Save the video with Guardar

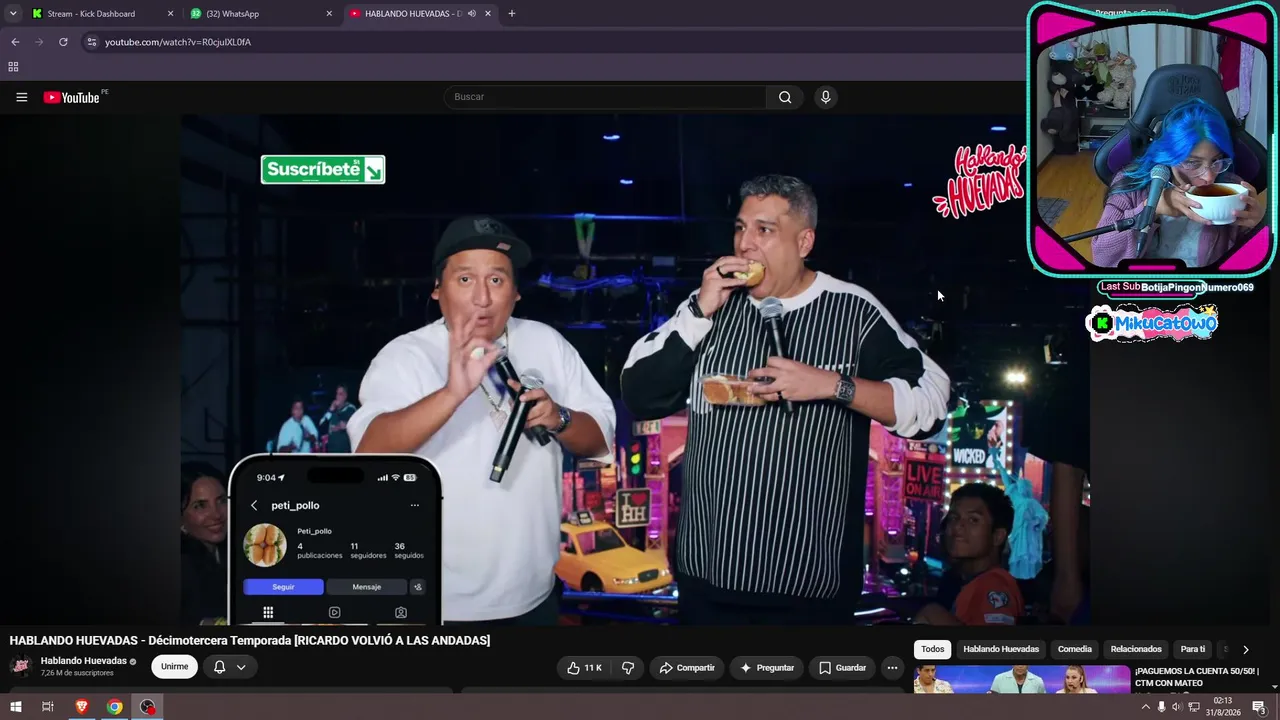click(842, 668)
